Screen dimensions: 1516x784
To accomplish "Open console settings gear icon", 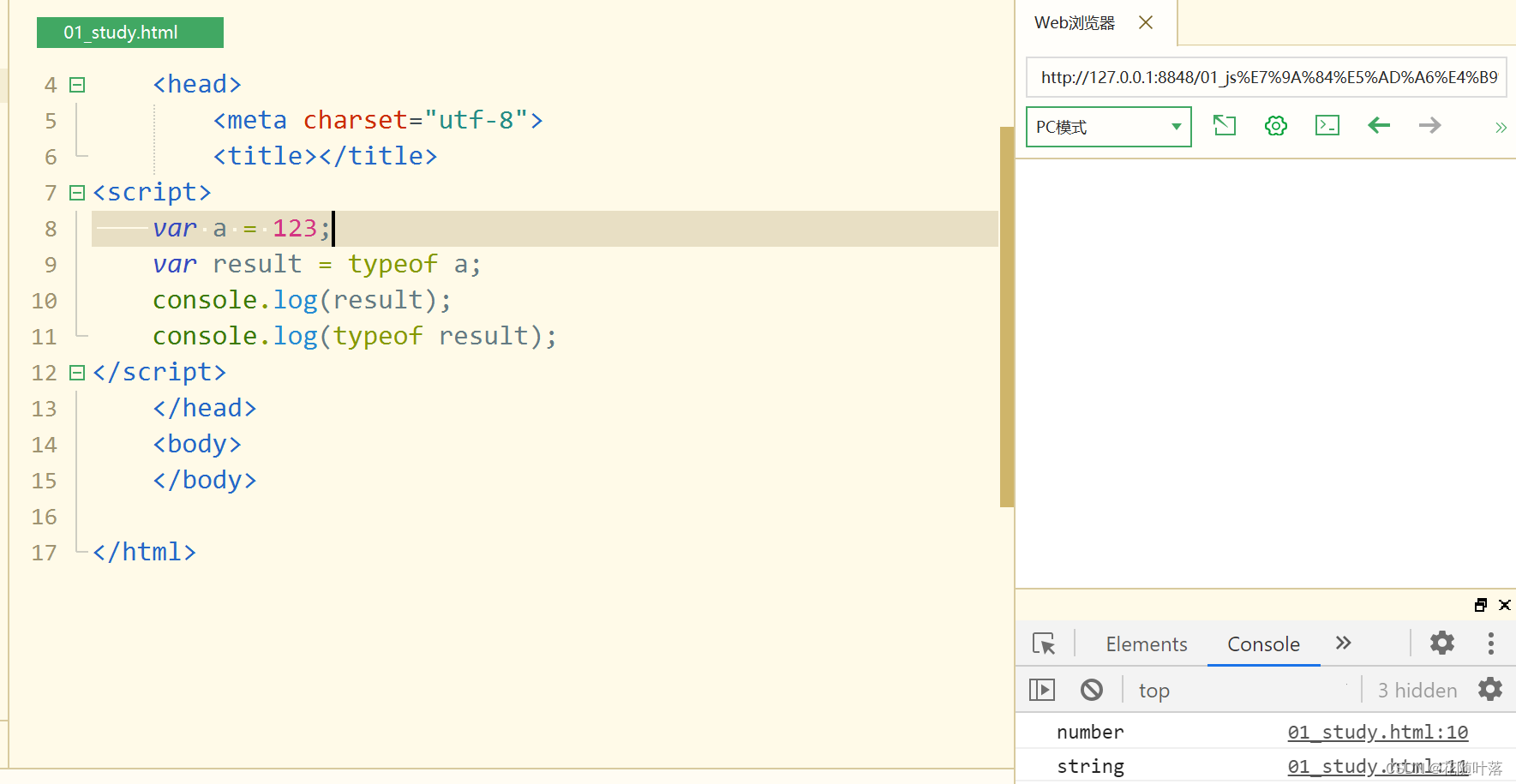I will [1490, 689].
